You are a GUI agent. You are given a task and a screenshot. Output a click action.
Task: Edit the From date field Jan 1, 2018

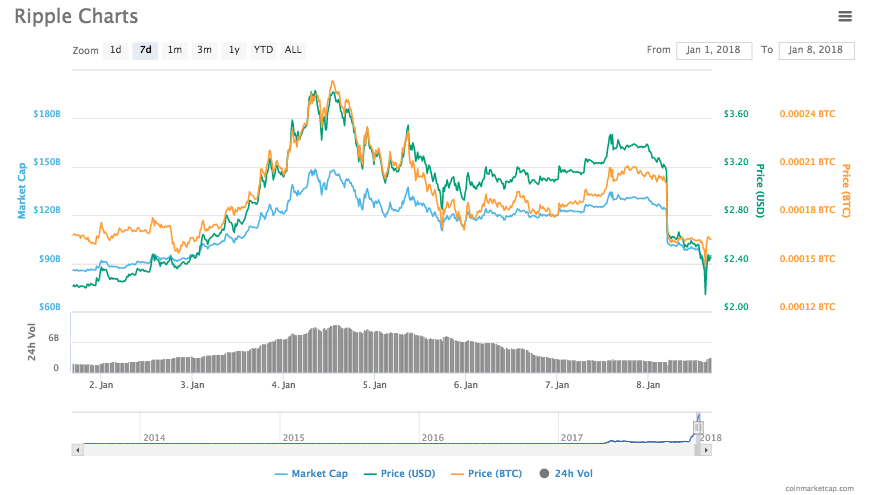coord(714,50)
